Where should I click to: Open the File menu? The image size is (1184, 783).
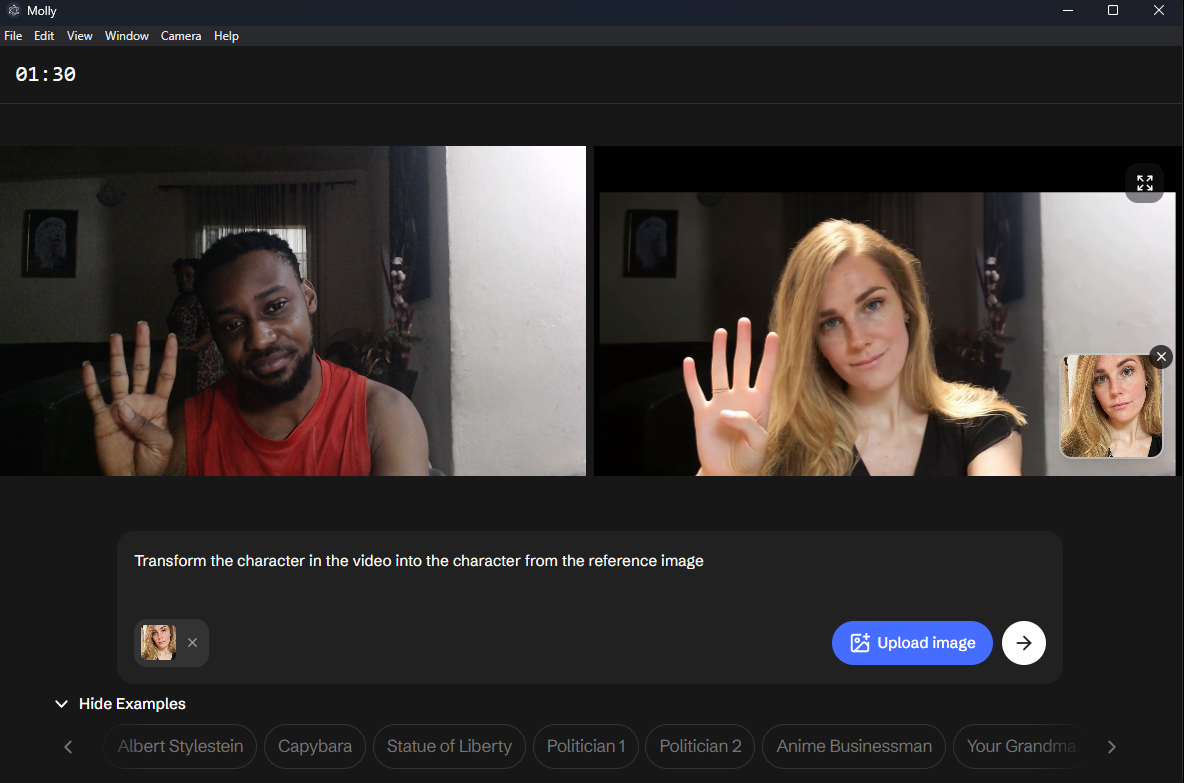pyautogui.click(x=13, y=36)
